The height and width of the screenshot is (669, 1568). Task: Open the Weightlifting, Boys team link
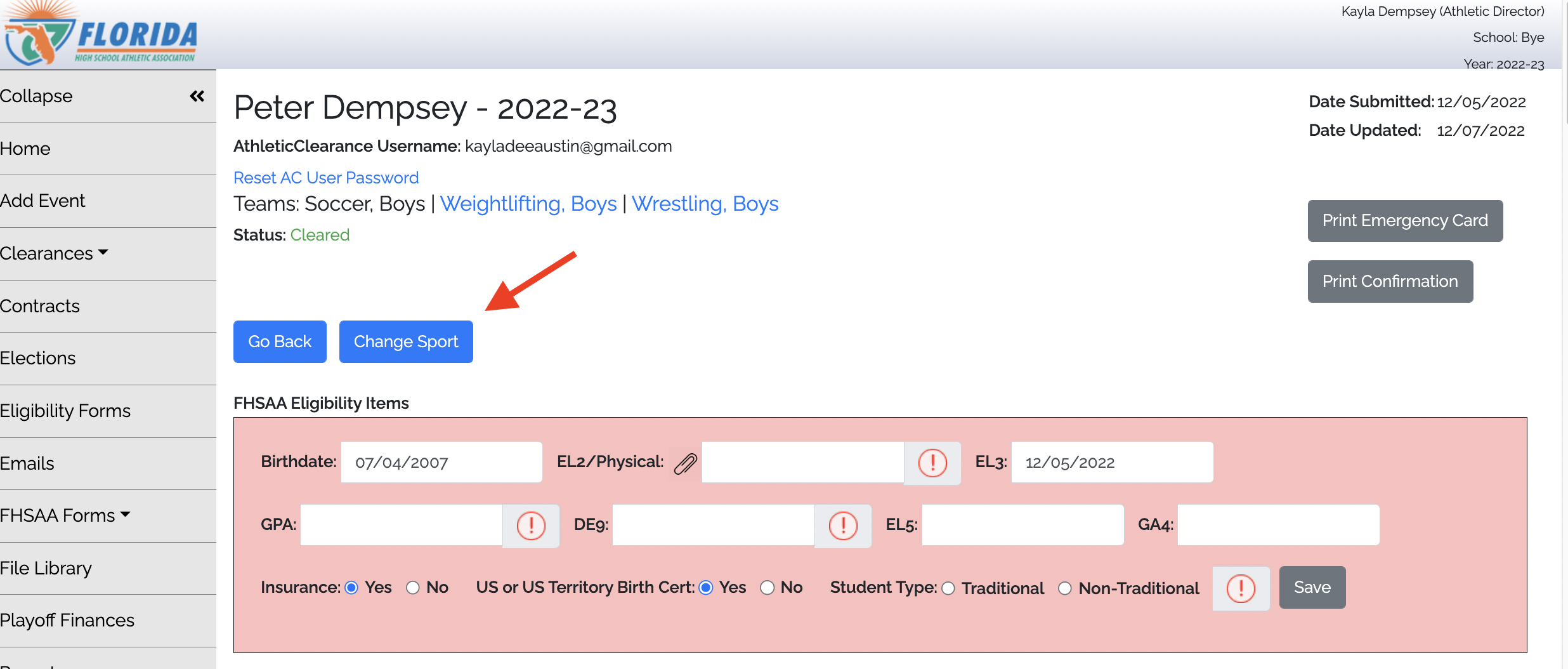pyautogui.click(x=528, y=204)
